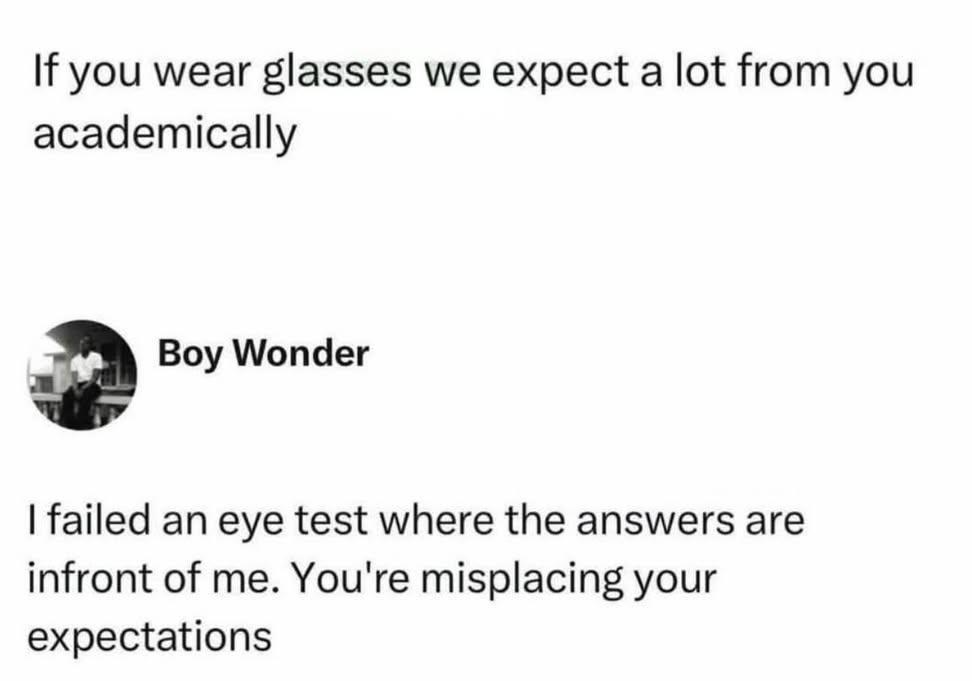Viewport: 972px width, 681px height.
Task: Click the word "If" starting the top post
Action: [x=46, y=71]
